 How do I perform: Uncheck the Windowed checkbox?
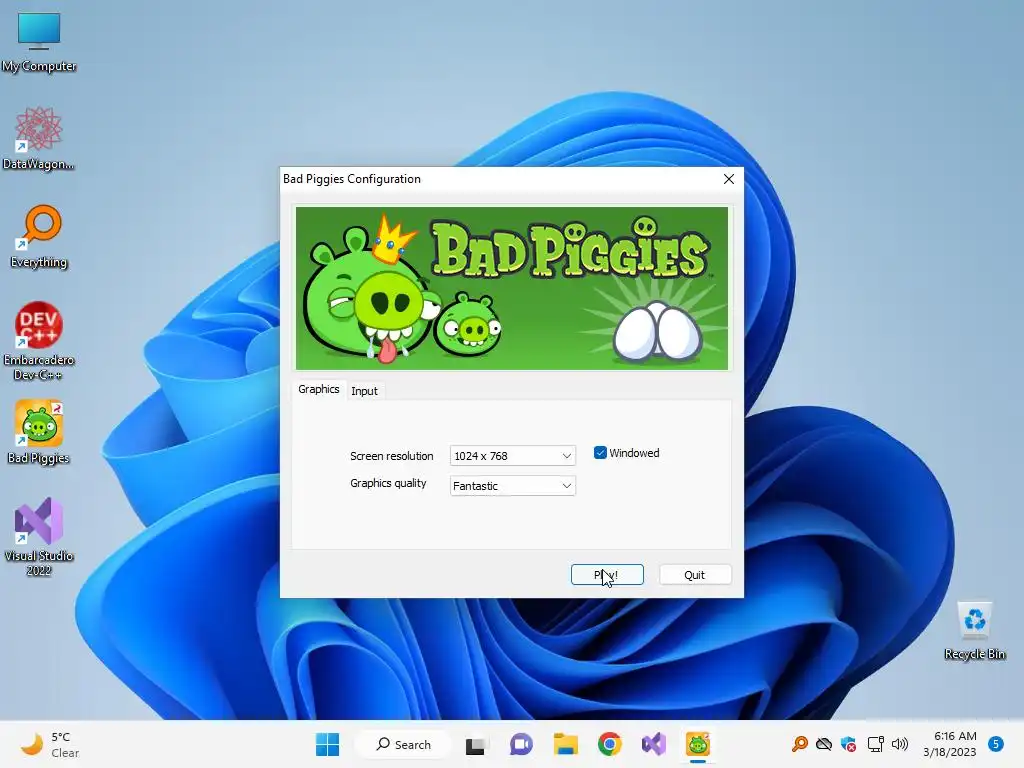[600, 453]
